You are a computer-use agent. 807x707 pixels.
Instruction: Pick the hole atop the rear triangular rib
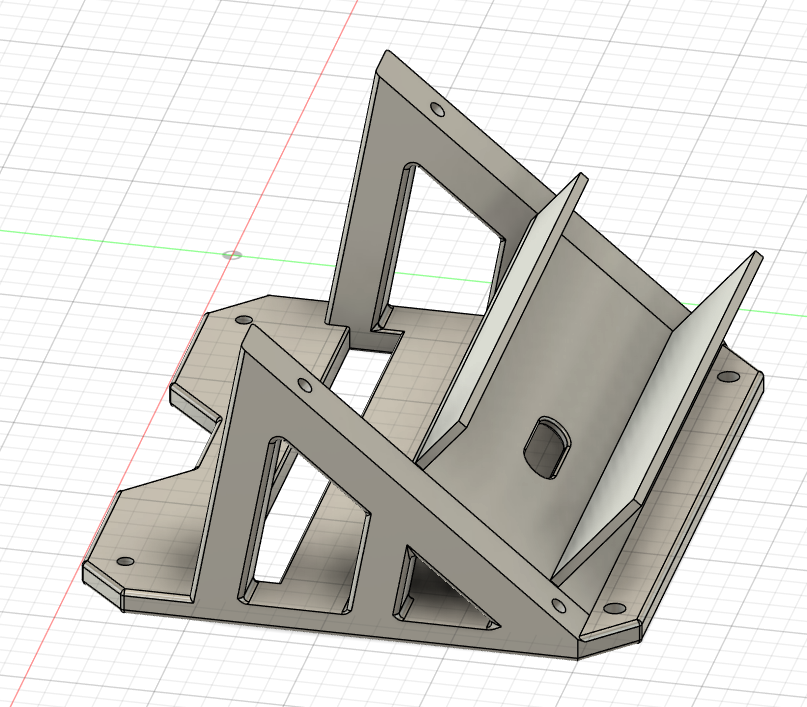pos(437,110)
